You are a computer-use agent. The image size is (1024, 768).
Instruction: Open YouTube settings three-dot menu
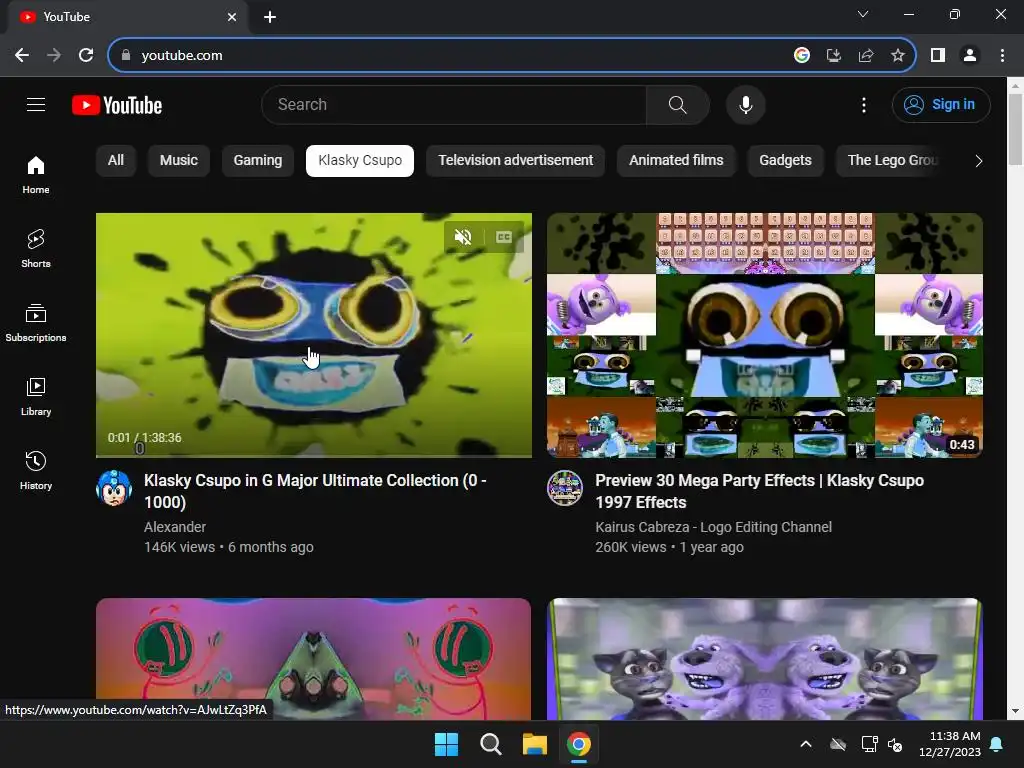(863, 104)
